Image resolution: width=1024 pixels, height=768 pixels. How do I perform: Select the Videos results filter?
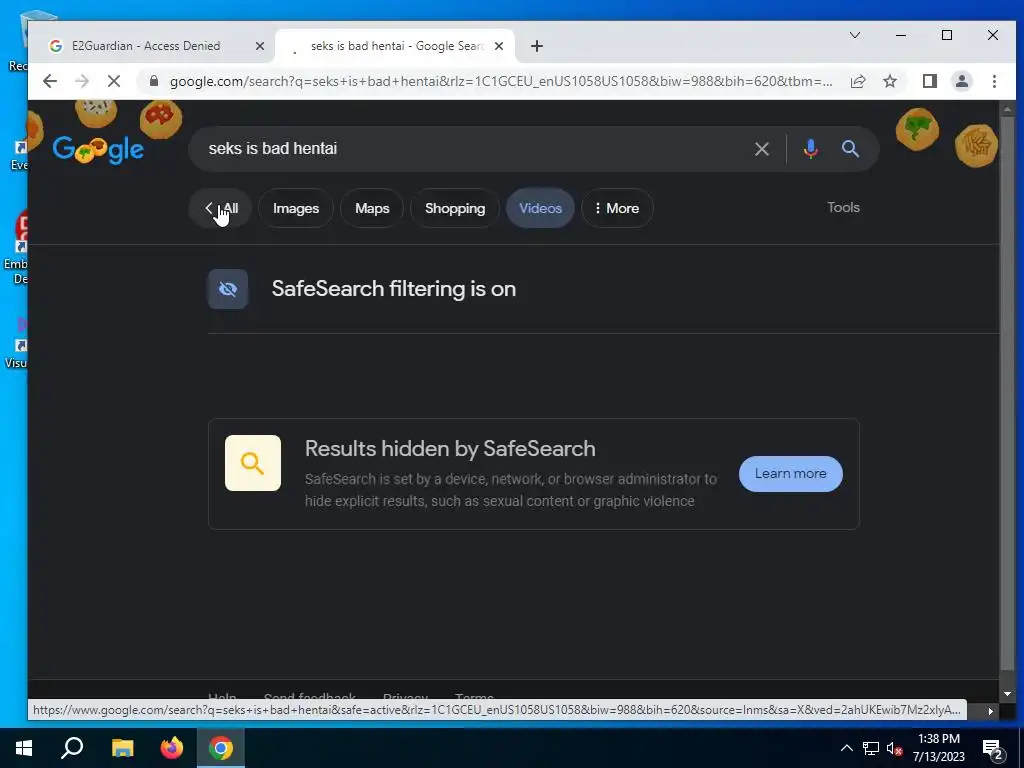[540, 208]
